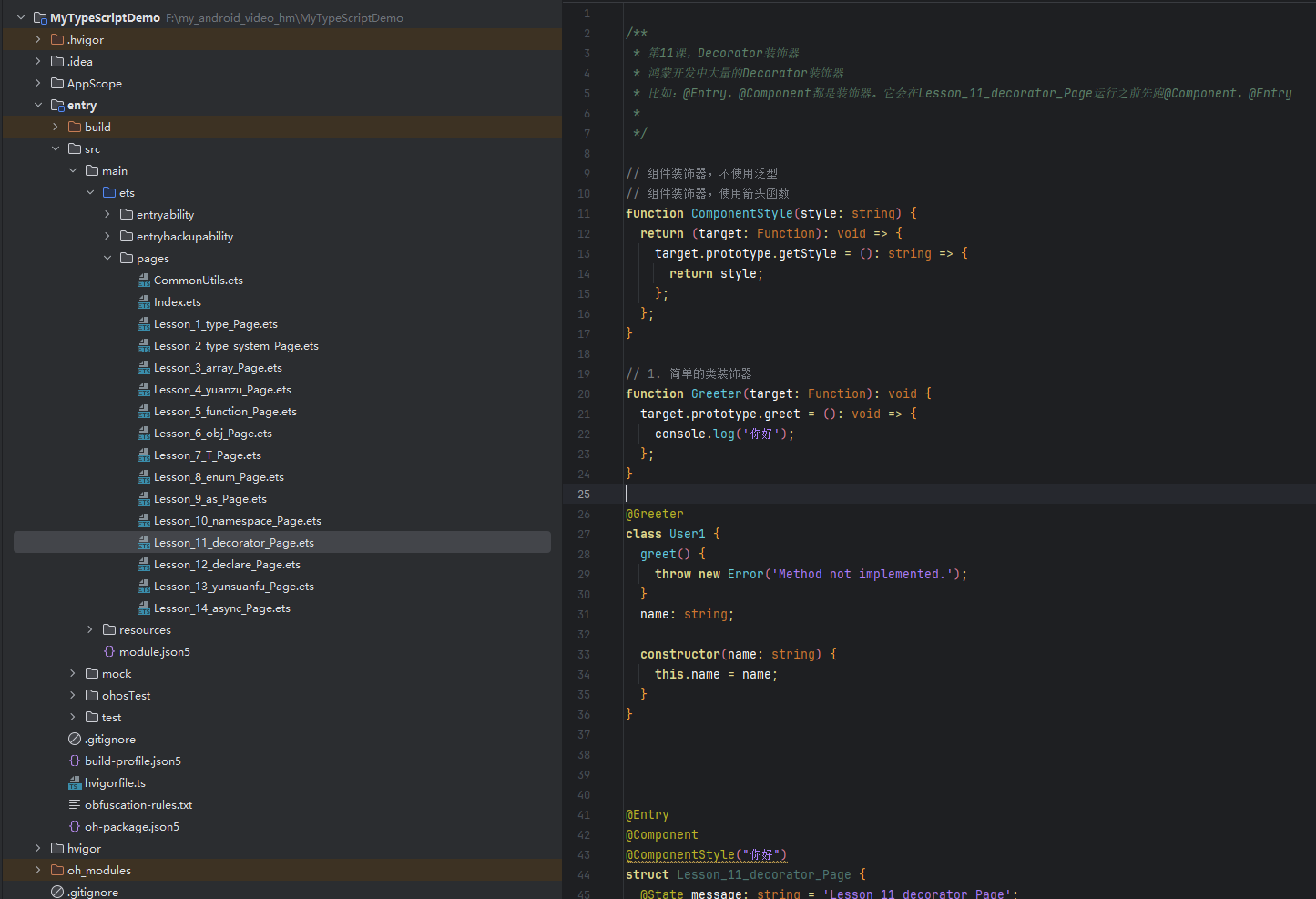Expand the .hvigor folder
Image resolution: width=1316 pixels, height=899 pixels.
click(x=38, y=39)
